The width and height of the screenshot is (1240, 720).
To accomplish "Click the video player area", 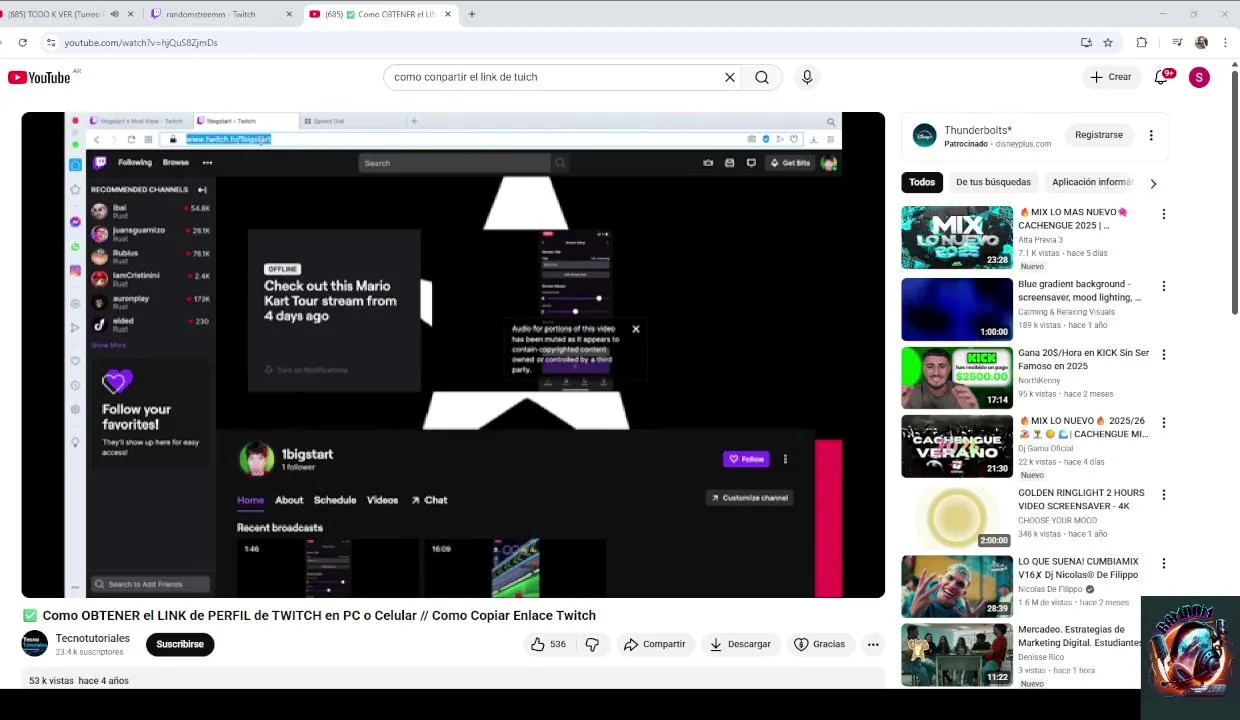I will click(x=453, y=355).
